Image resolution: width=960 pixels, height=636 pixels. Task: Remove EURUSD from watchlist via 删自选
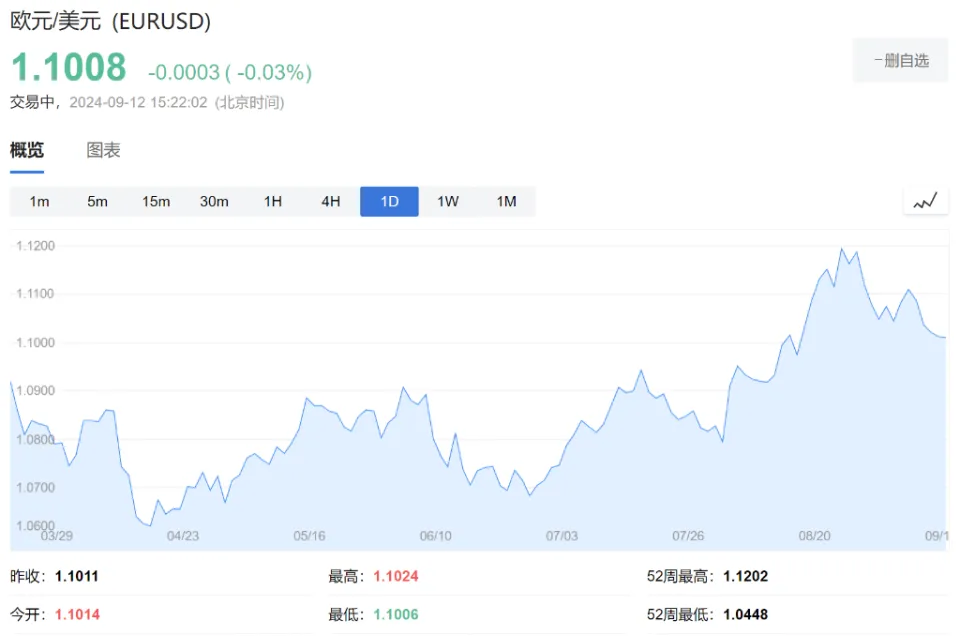pos(900,61)
